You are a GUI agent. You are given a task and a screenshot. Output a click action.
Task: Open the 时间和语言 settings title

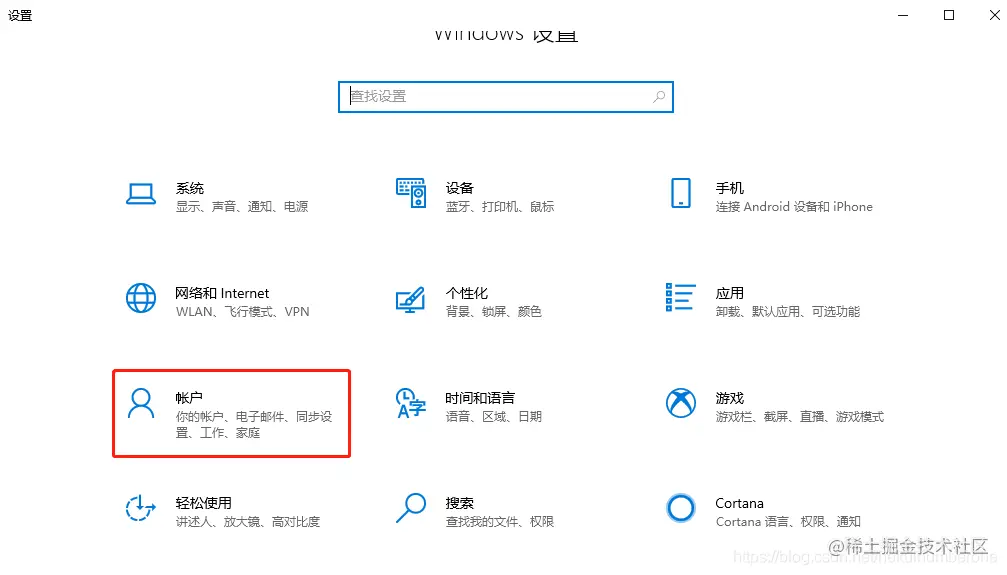pyautogui.click(x=480, y=398)
